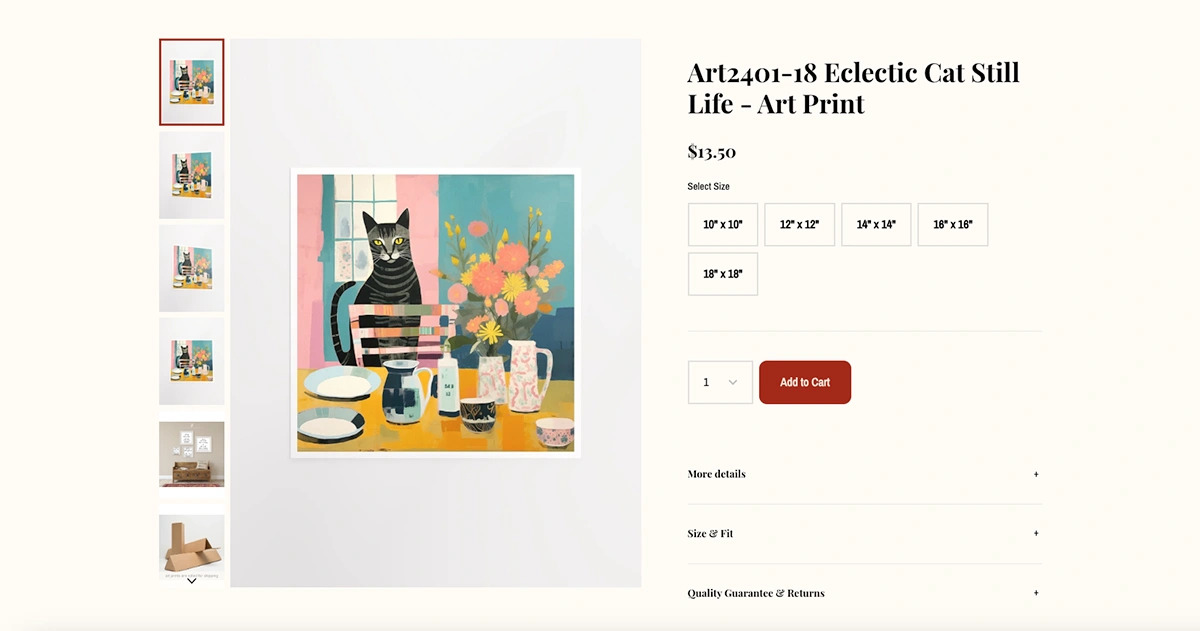Open the quantity dropdown
This screenshot has height=631, width=1200.
pos(720,382)
